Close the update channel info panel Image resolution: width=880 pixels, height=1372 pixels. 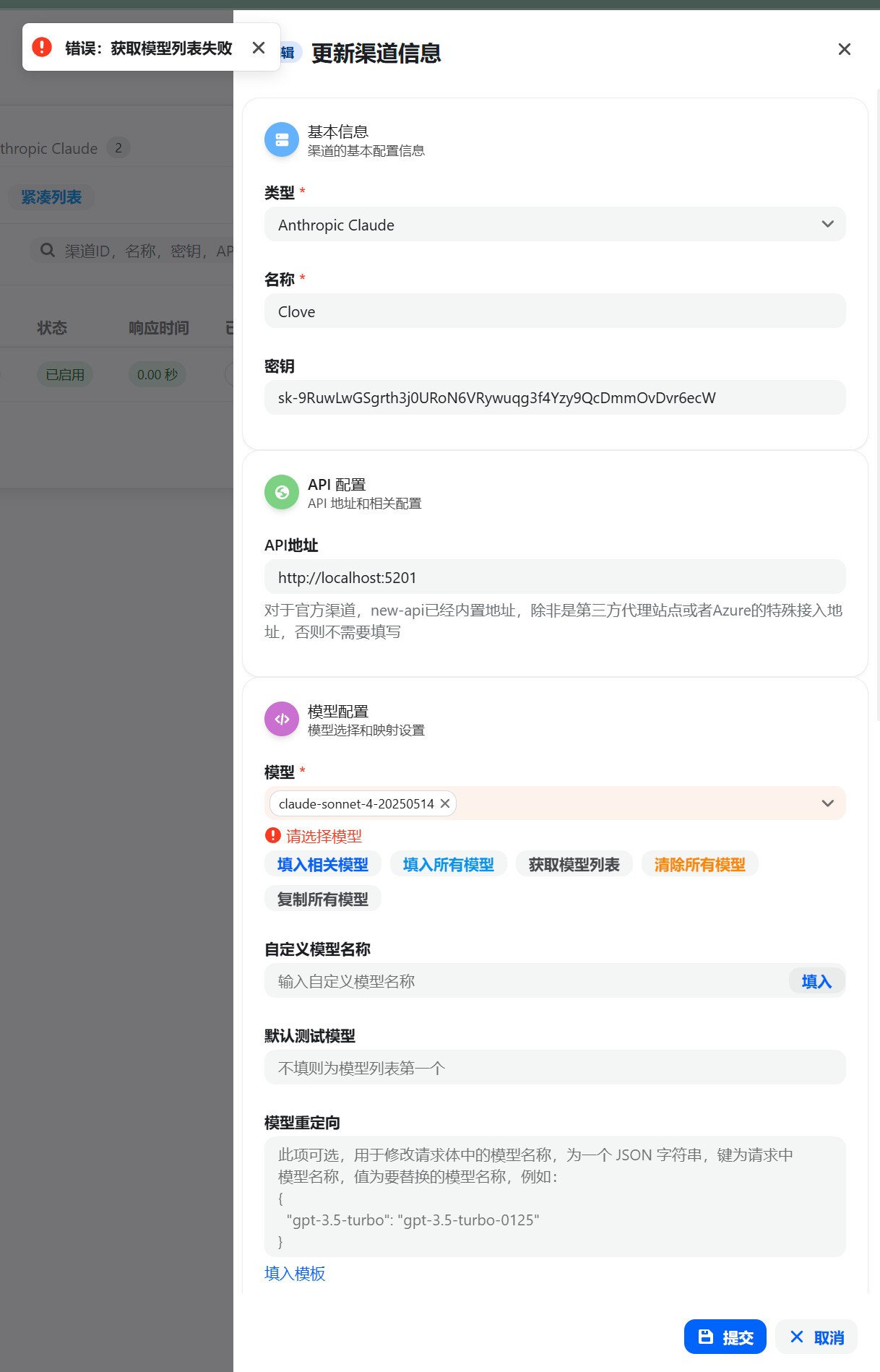pyautogui.click(x=844, y=49)
